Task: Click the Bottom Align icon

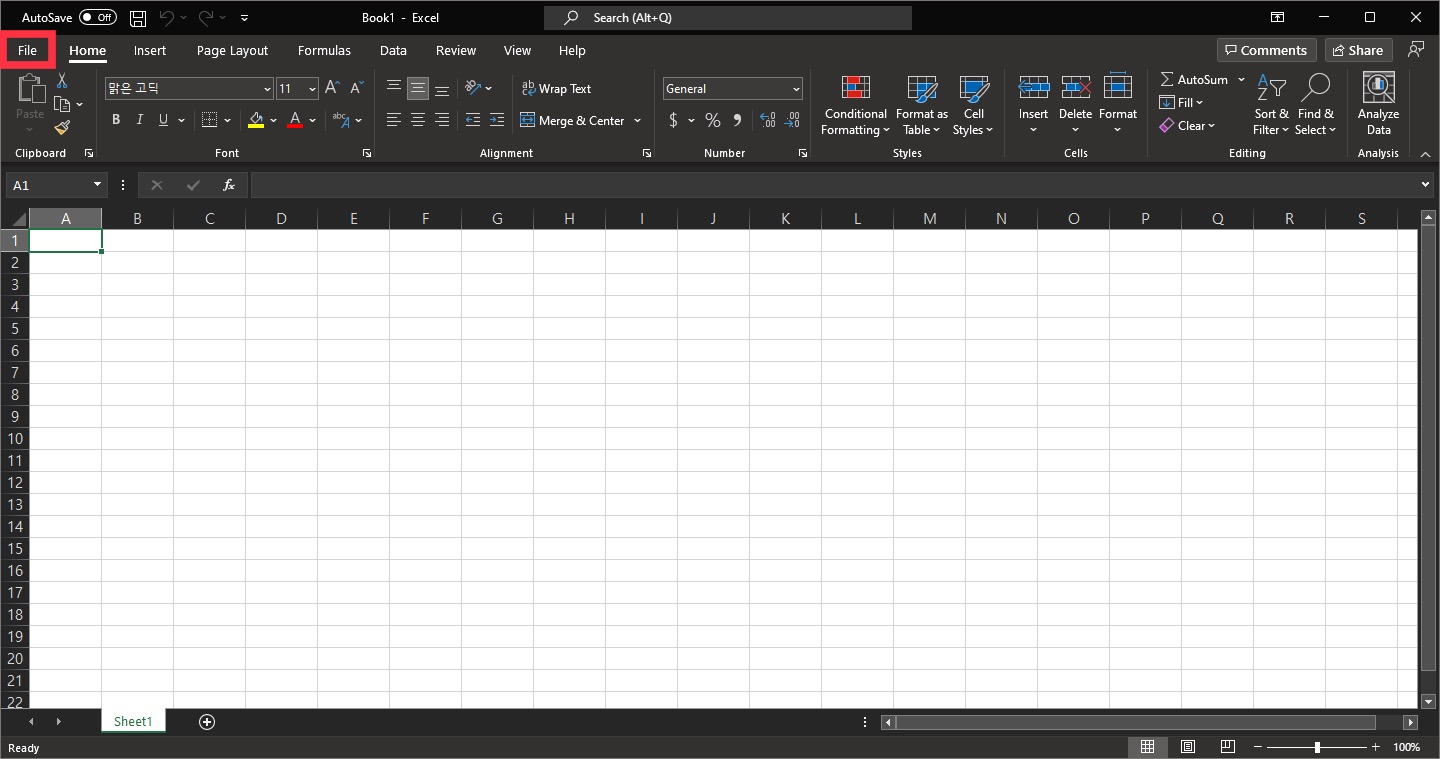Action: pyautogui.click(x=442, y=88)
